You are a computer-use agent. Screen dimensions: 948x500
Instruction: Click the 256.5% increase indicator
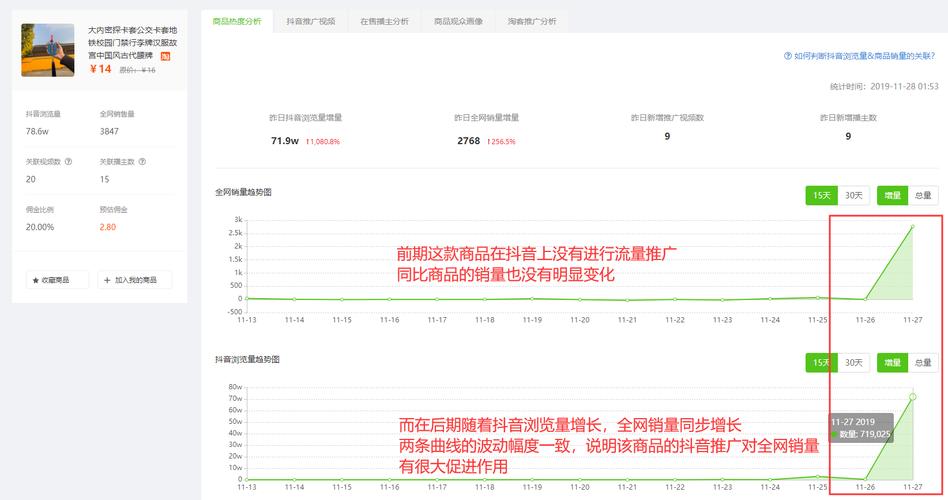click(501, 141)
